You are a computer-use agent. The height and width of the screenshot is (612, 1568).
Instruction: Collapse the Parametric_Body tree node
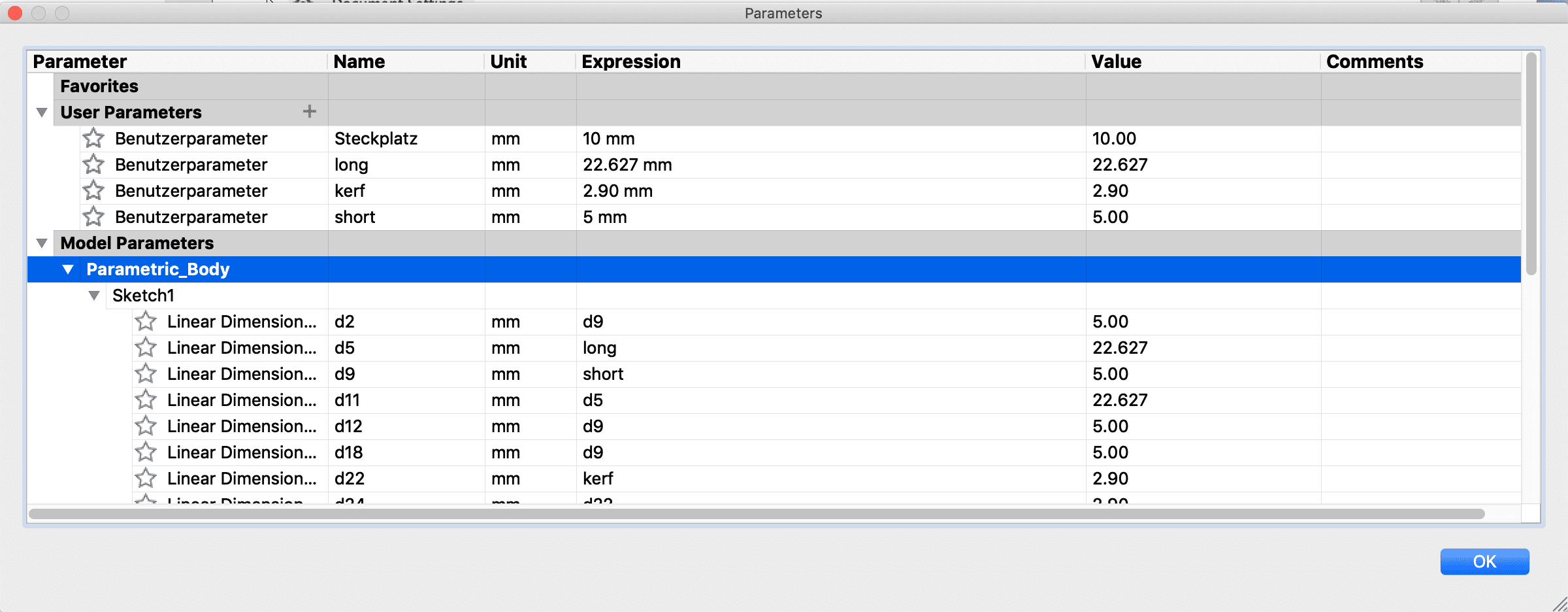pyautogui.click(x=68, y=269)
